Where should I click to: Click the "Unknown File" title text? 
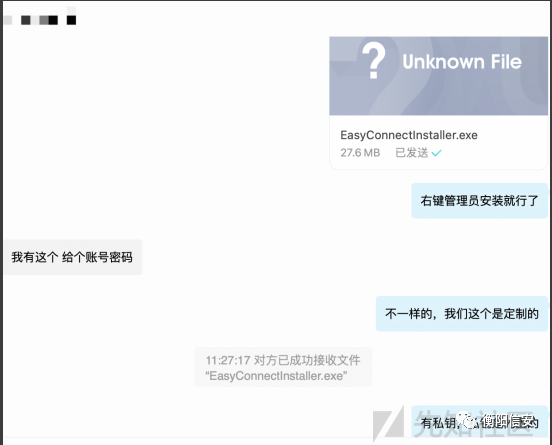(x=462, y=62)
